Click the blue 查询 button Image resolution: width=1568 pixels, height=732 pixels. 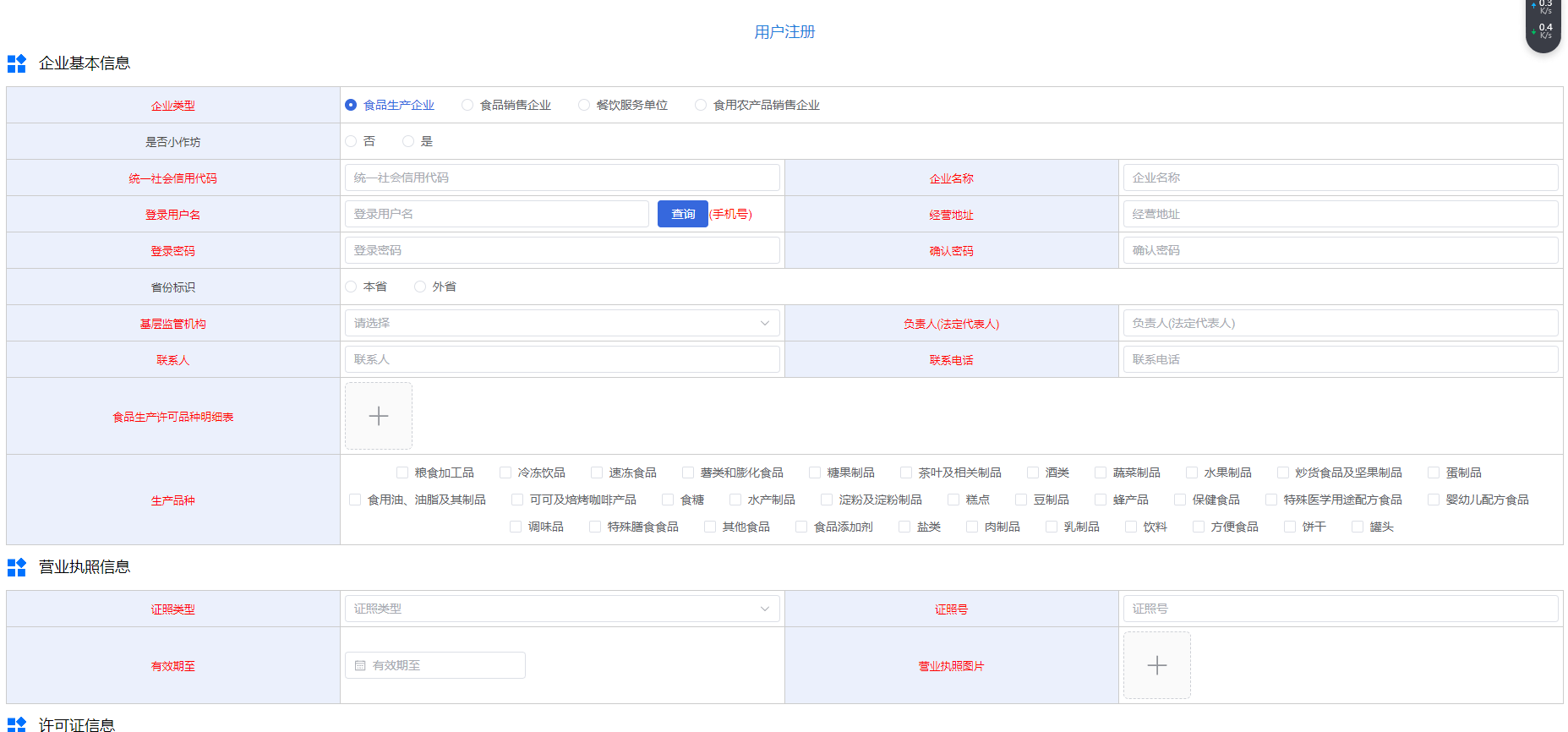coord(683,214)
